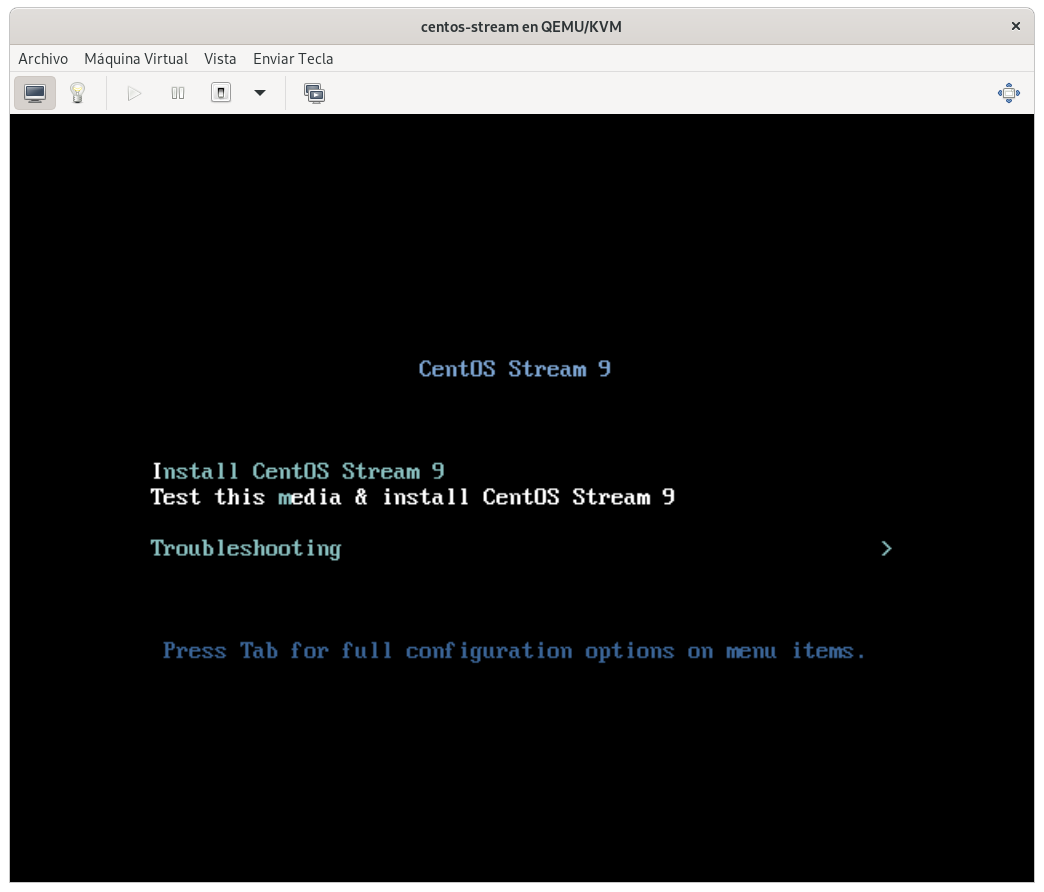
Task: Choose Test this media & install option
Action: [412, 497]
